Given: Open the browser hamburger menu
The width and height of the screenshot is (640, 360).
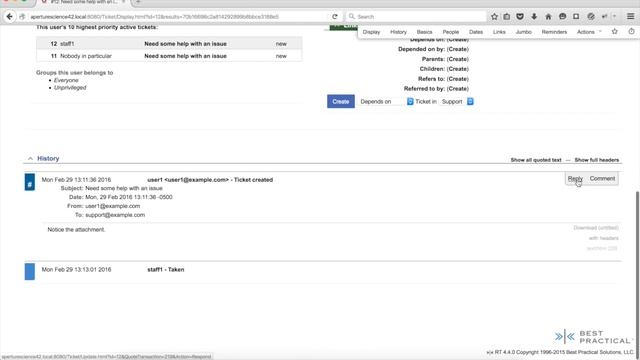Looking at the screenshot, I should tap(631, 17).
